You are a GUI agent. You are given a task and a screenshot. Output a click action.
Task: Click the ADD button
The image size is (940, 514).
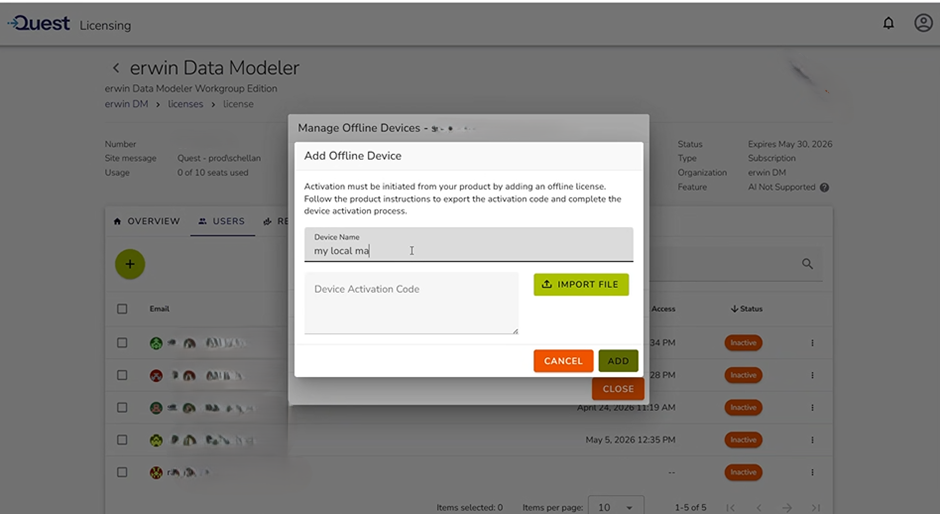tap(618, 361)
